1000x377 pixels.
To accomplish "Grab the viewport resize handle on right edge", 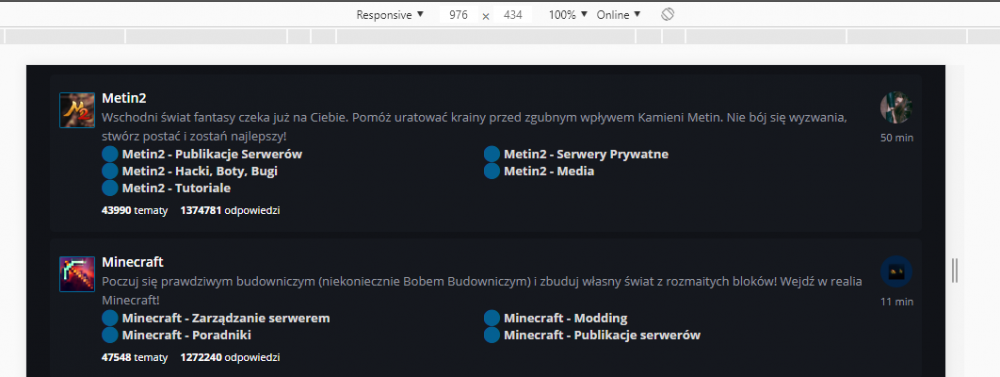I will [x=954, y=270].
